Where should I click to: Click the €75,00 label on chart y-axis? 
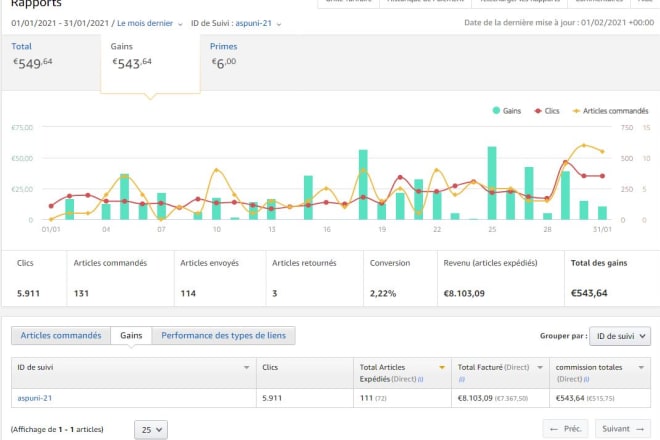(22, 128)
